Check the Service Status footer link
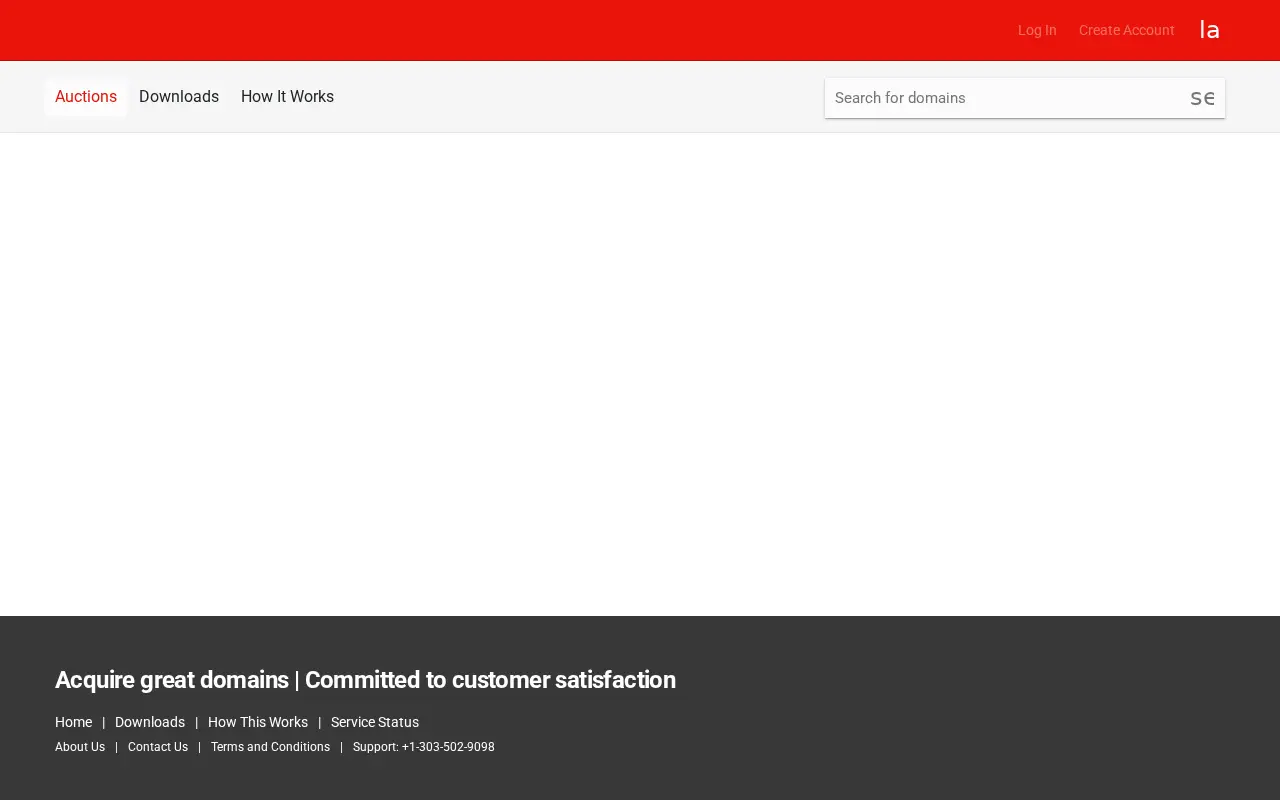1280x800 pixels. click(375, 722)
